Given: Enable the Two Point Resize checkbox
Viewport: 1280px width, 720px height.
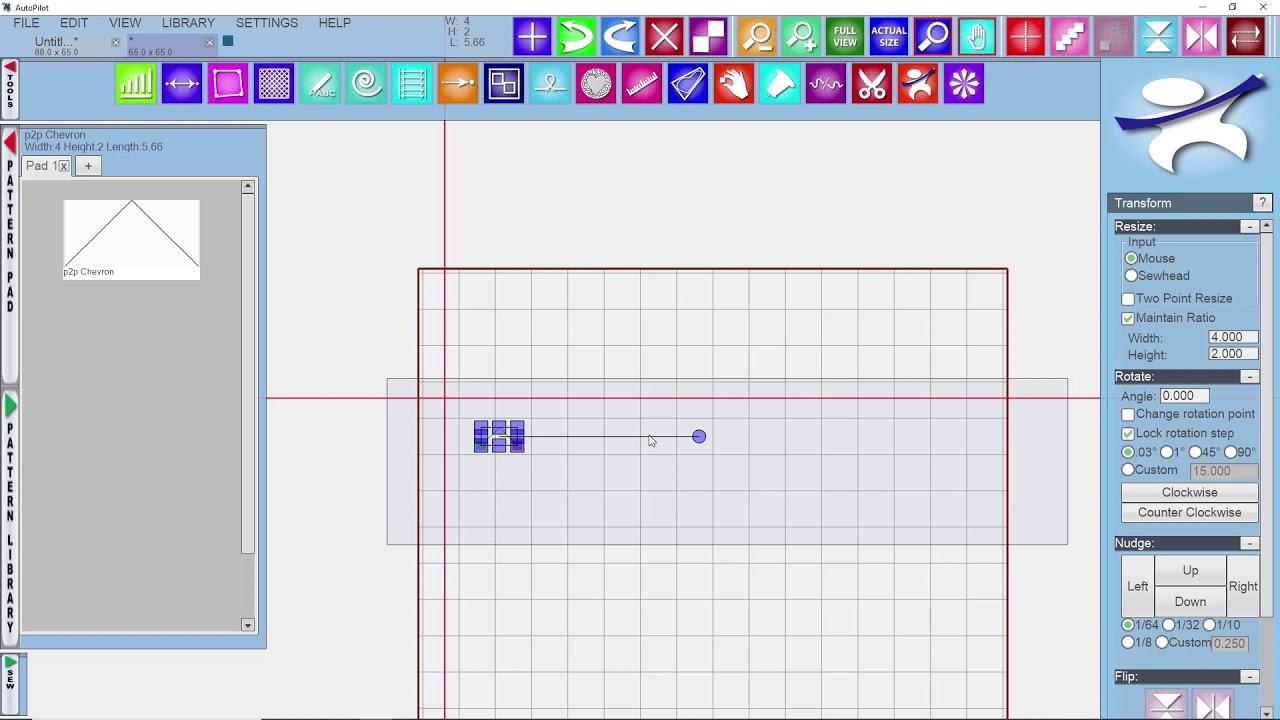Looking at the screenshot, I should coord(1128,299).
